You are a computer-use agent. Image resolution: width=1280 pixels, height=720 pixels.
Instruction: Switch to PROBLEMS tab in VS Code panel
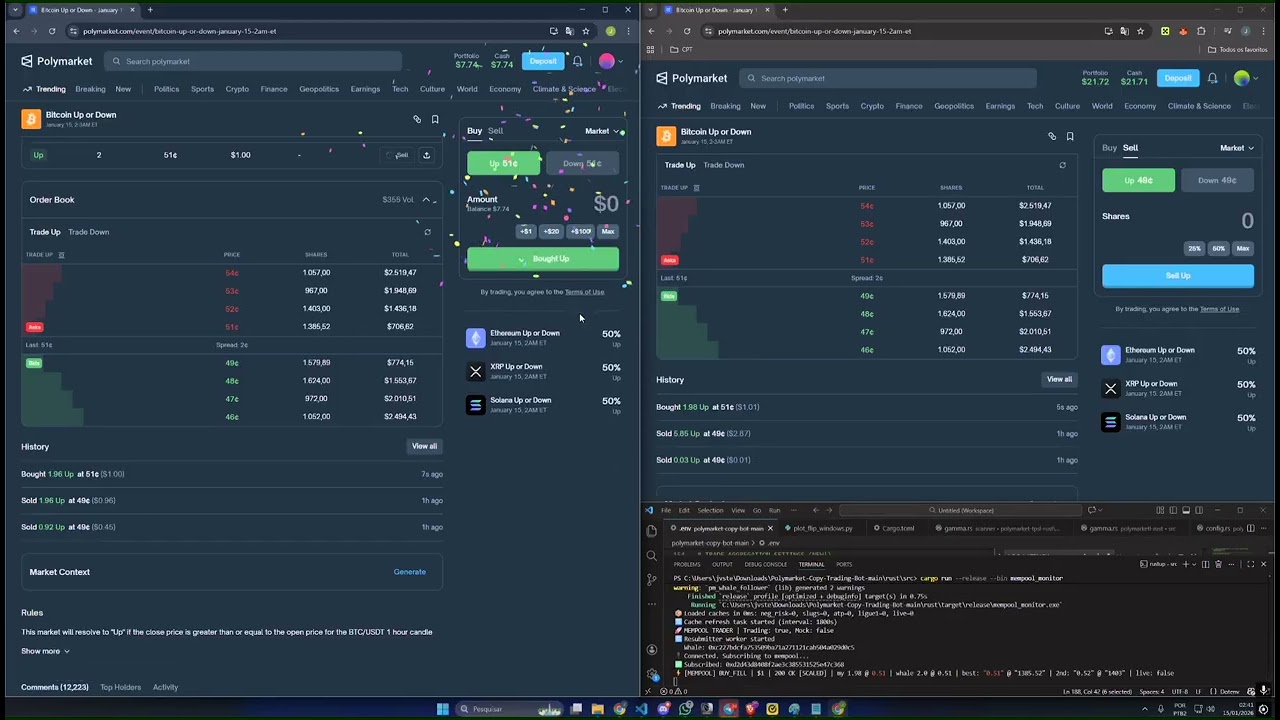pyautogui.click(x=687, y=564)
